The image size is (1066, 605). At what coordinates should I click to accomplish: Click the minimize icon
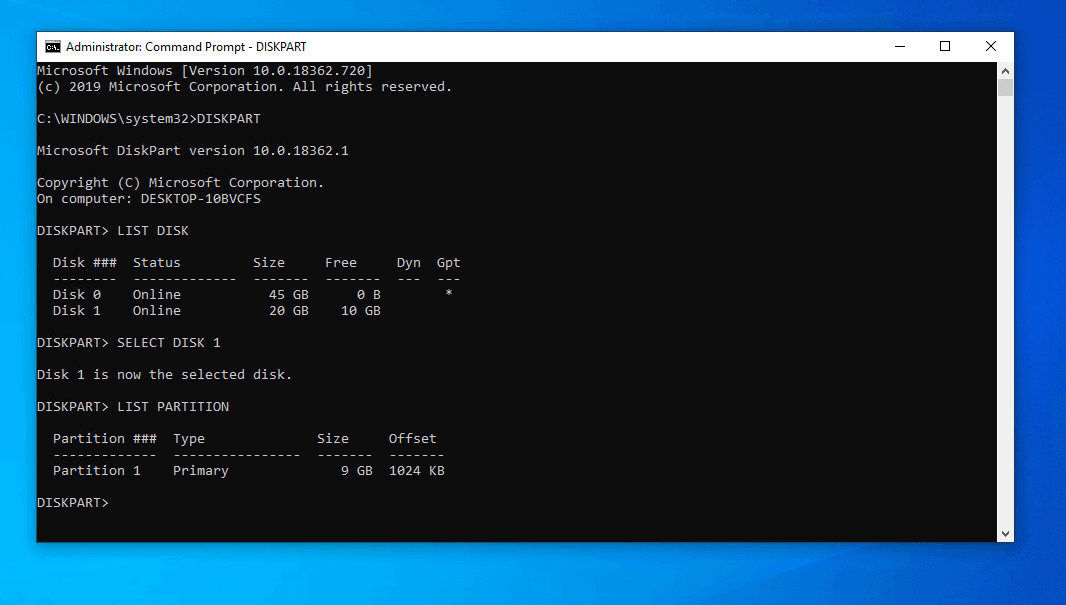(x=899, y=46)
